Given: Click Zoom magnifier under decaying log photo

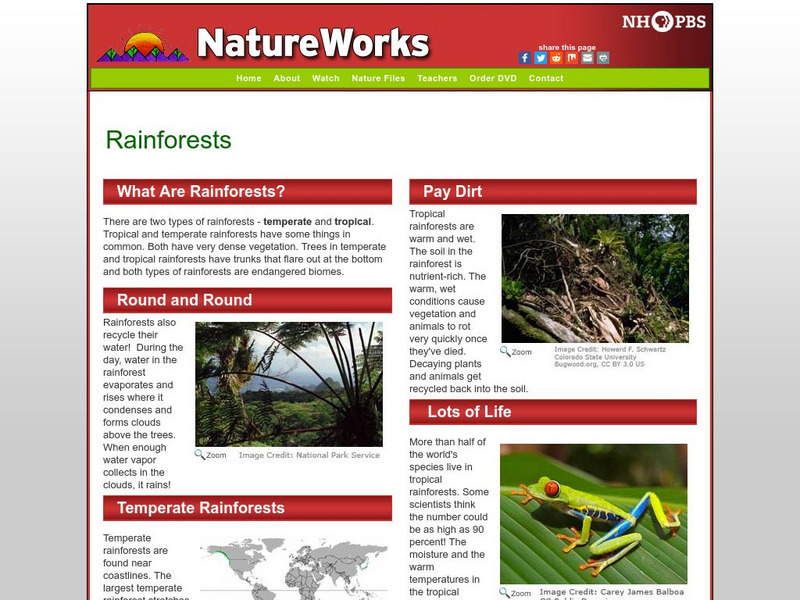Looking at the screenshot, I should click(516, 352).
